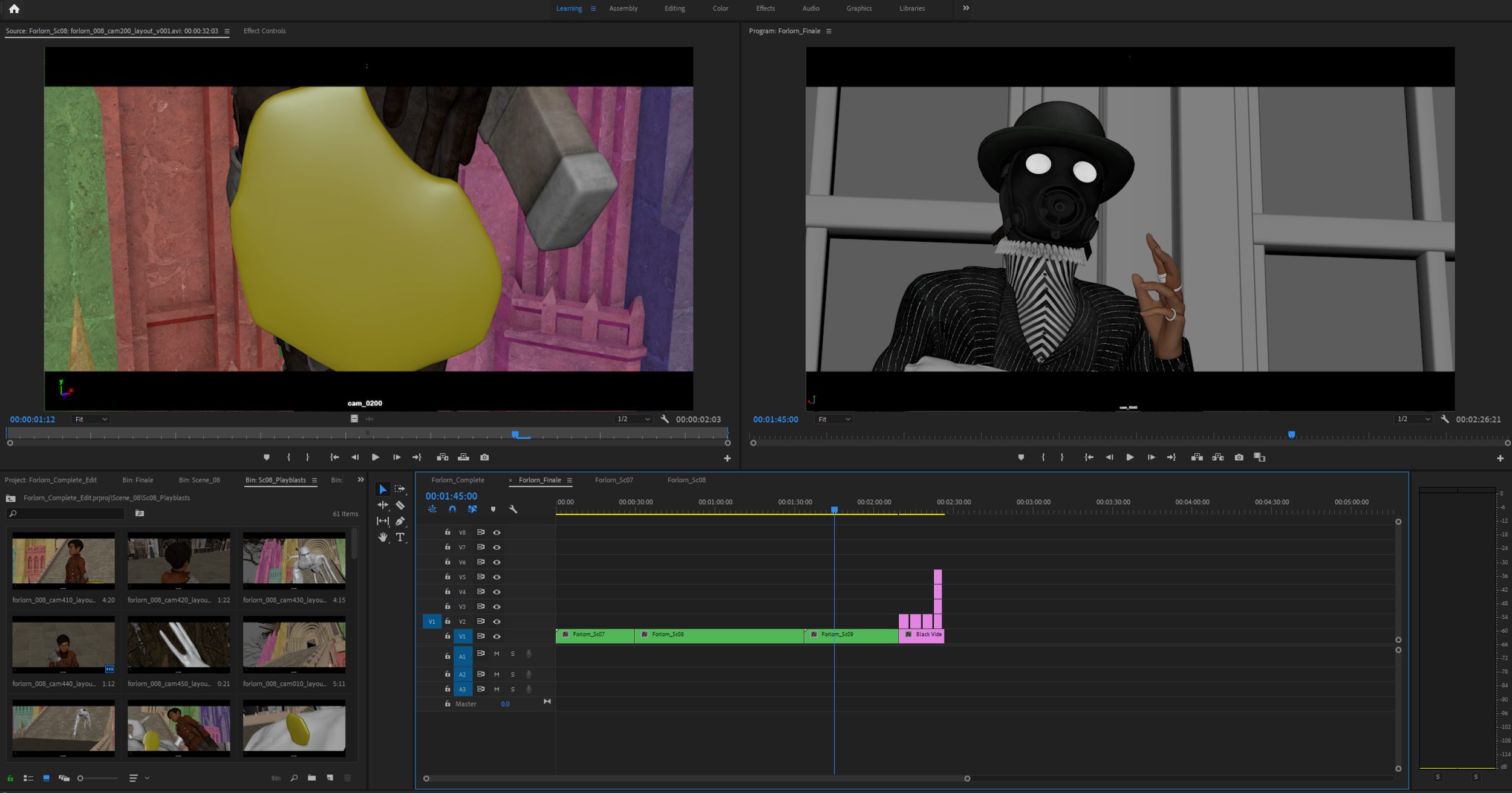Viewport: 1512px width, 793px height.
Task: Open Source monitor Fit zoom dropdown
Action: [x=91, y=419]
